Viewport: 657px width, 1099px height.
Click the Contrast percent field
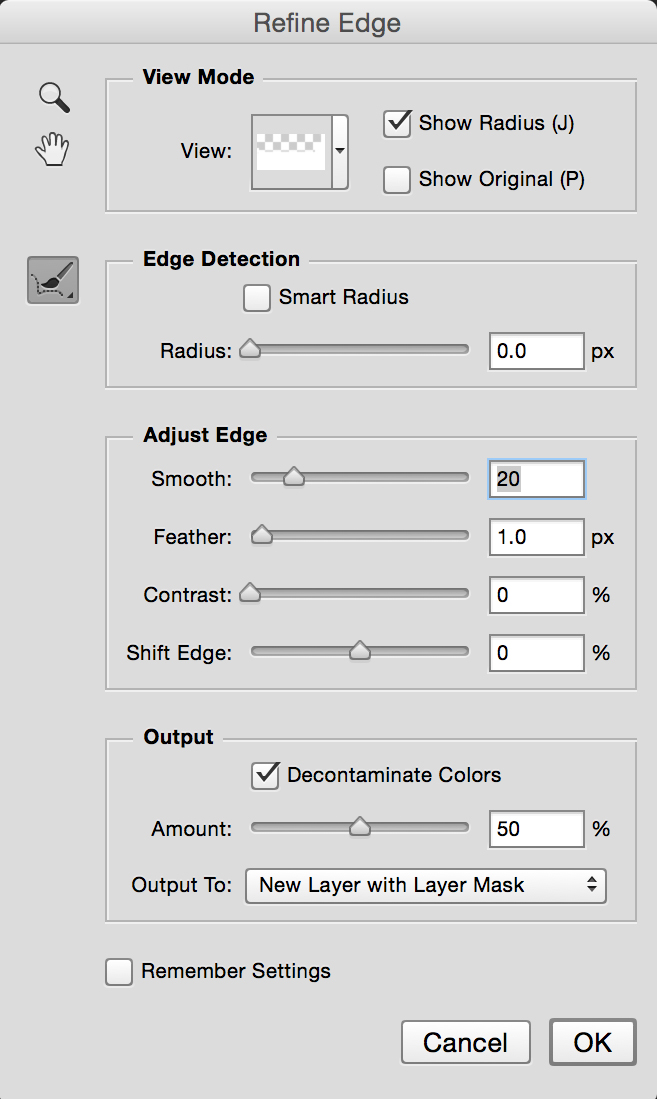coord(536,595)
